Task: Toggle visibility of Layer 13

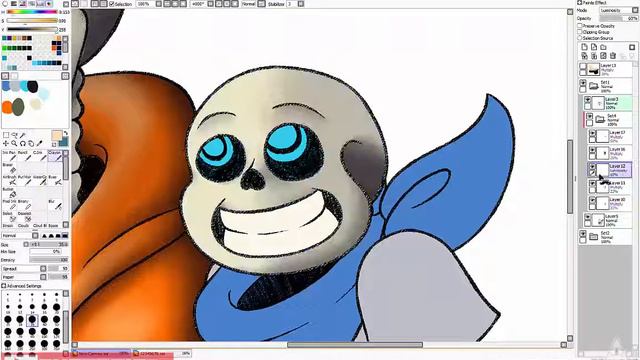Action: [x=583, y=67]
